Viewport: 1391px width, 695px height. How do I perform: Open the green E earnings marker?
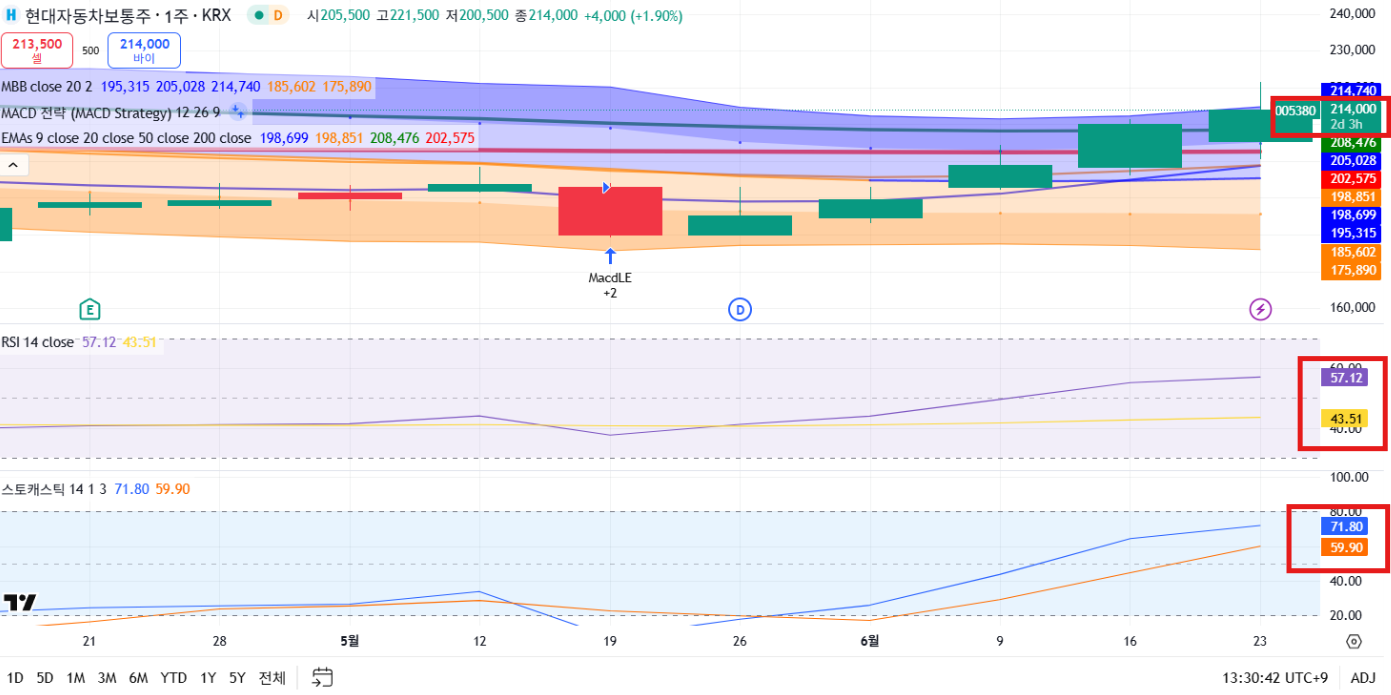90,309
